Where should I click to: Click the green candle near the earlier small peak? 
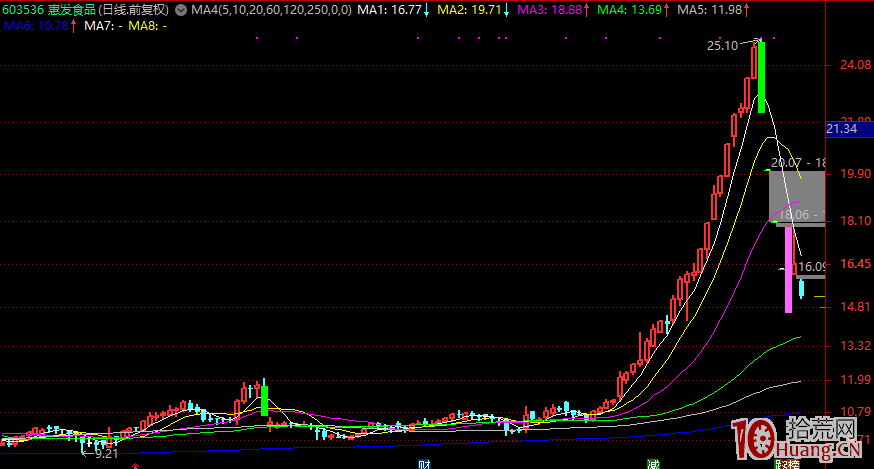click(x=264, y=400)
